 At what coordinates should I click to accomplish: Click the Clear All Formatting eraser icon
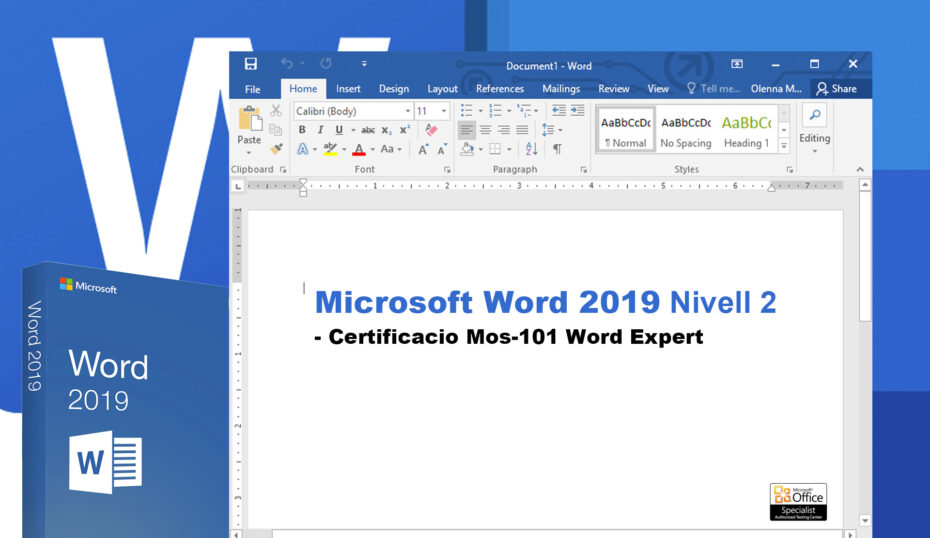431,130
